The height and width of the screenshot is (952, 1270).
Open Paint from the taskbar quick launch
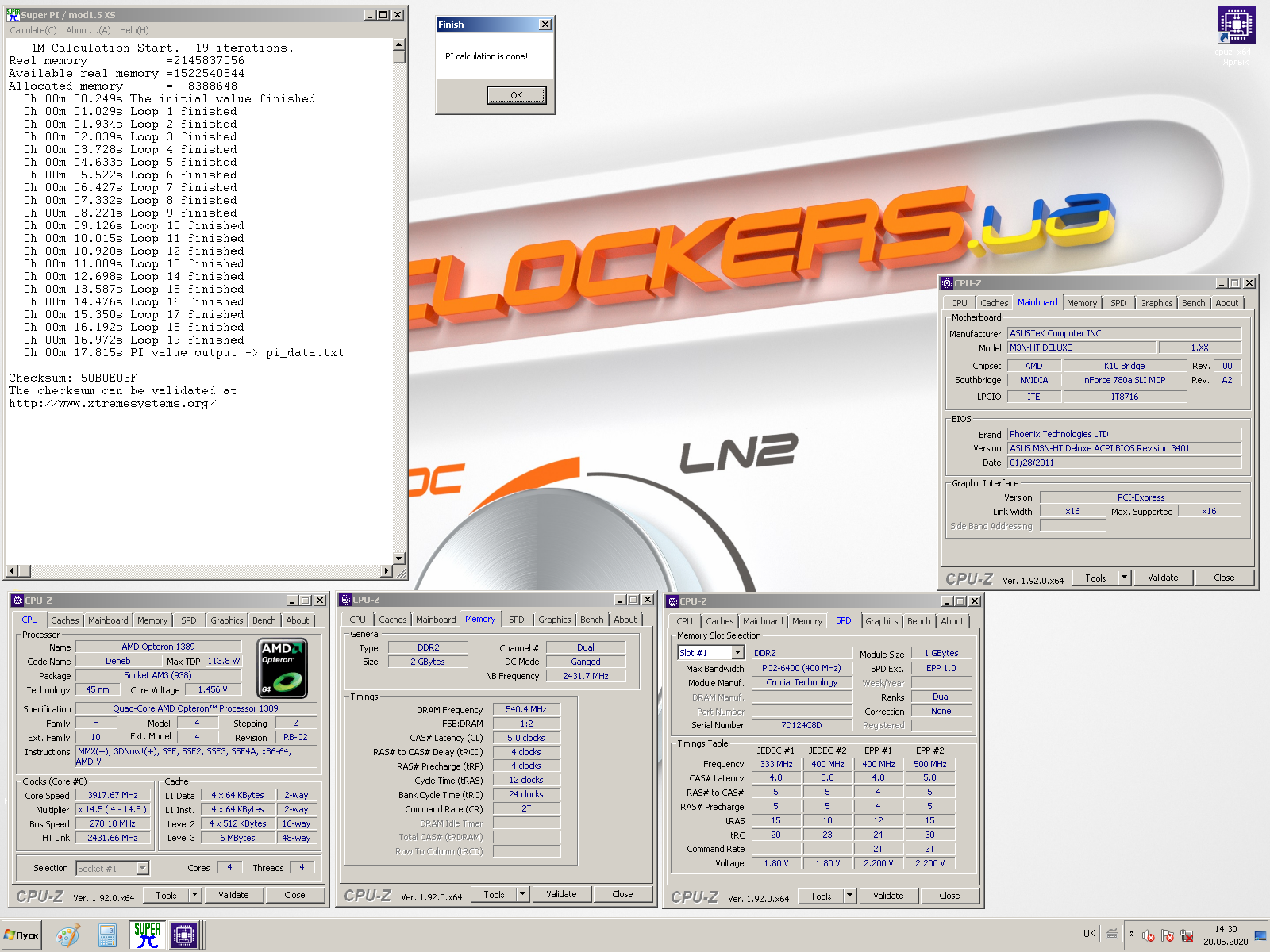point(67,935)
